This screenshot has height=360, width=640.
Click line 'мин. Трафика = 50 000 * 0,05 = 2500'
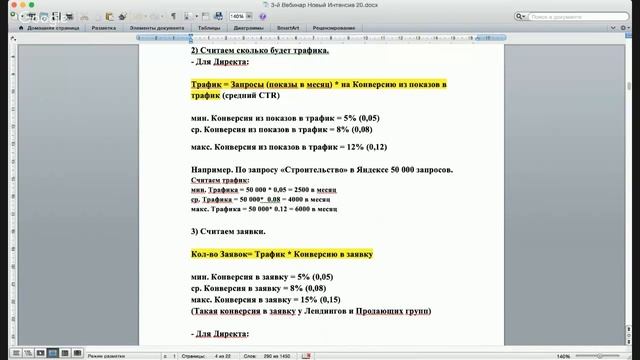[x=264, y=190]
